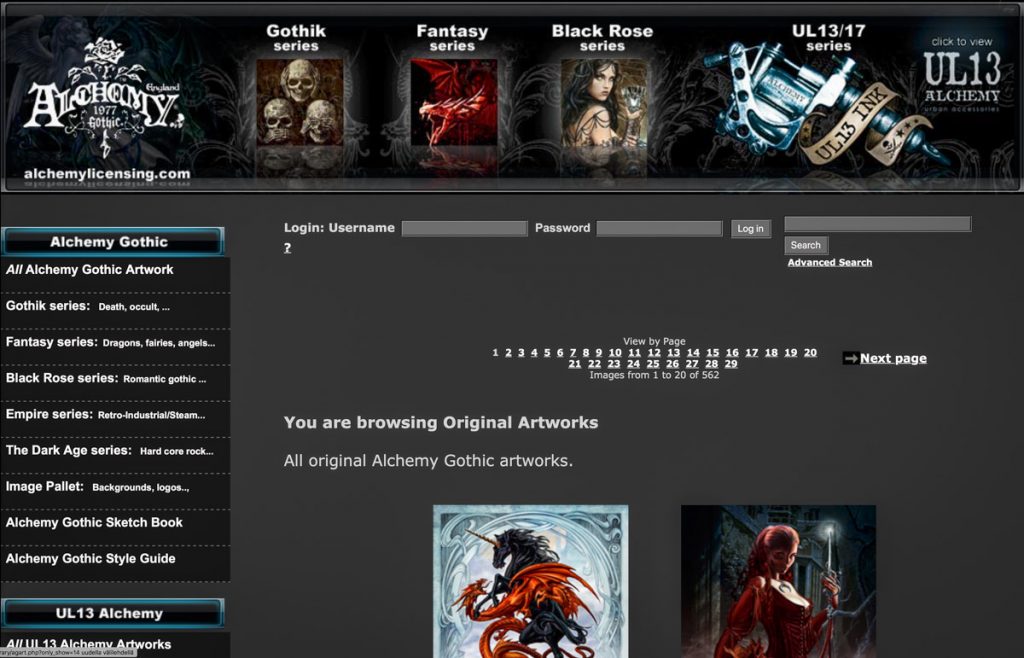Image resolution: width=1024 pixels, height=658 pixels.
Task: Click the 'click to view UL13 Alchemy' logo
Action: tap(962, 75)
